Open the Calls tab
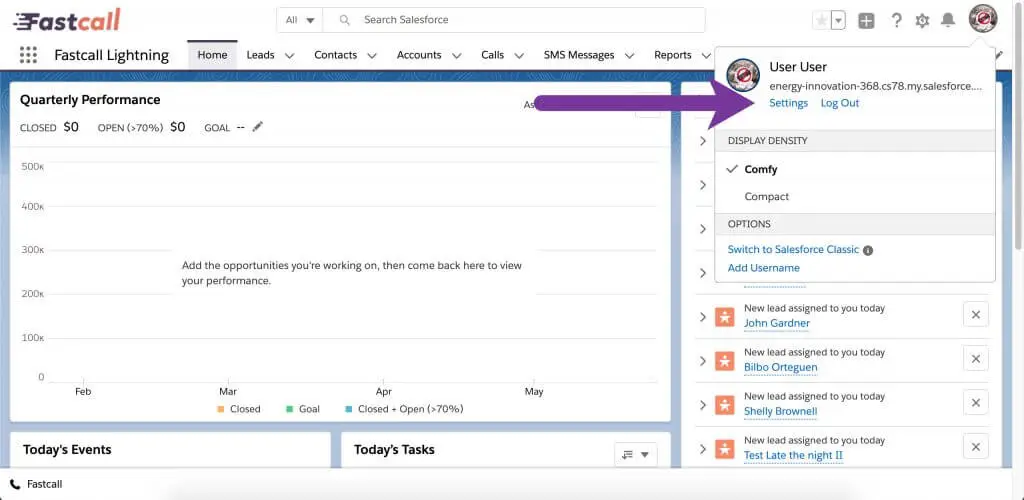This screenshot has height=500, width=1024. click(492, 55)
